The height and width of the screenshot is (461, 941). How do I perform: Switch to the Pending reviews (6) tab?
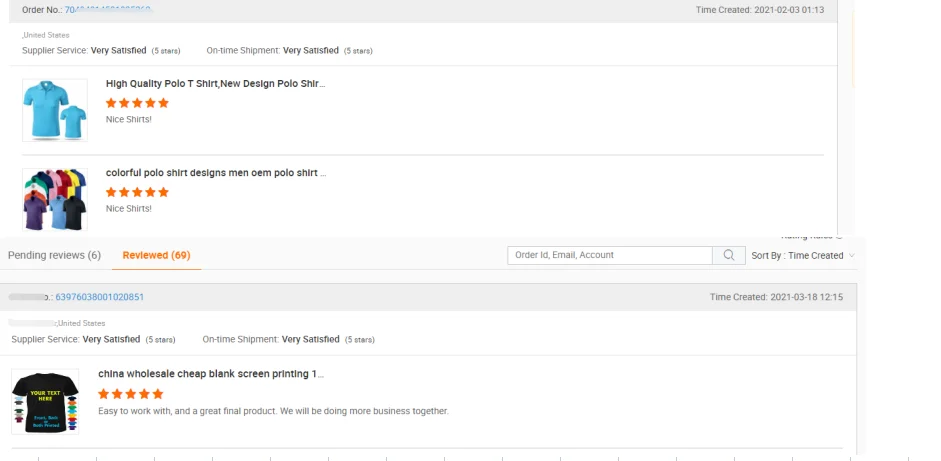(54, 255)
